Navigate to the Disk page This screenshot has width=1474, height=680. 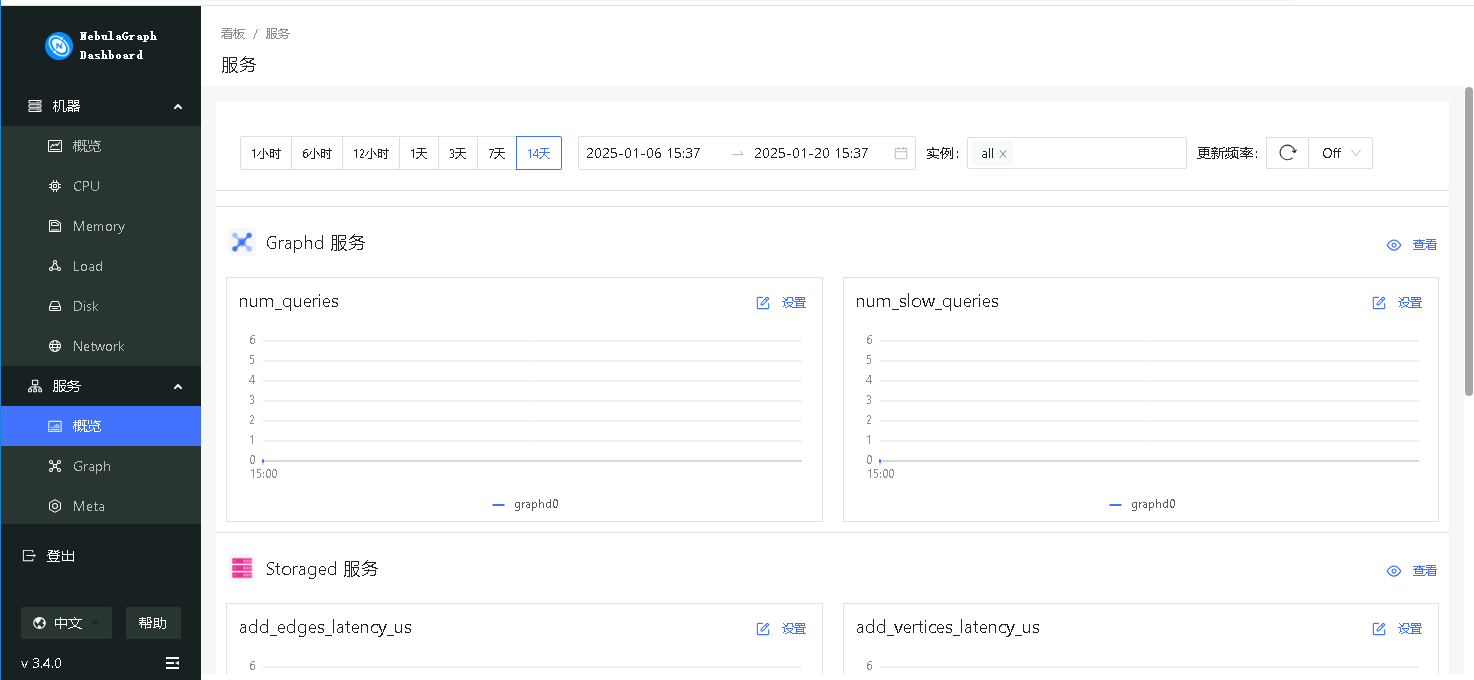[100, 306]
